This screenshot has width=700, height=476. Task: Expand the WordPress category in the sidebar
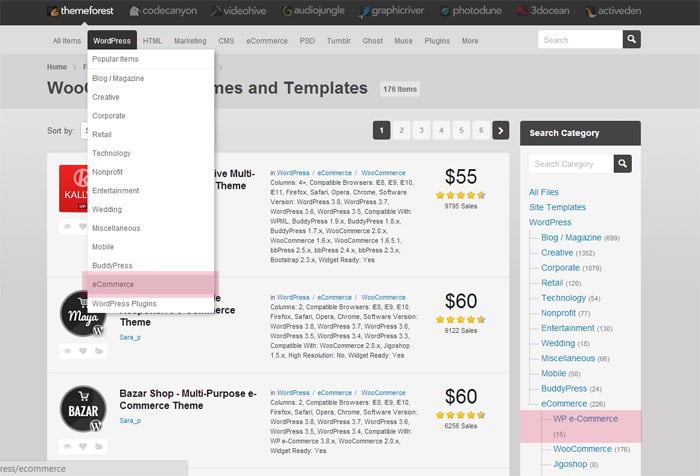(x=550, y=222)
